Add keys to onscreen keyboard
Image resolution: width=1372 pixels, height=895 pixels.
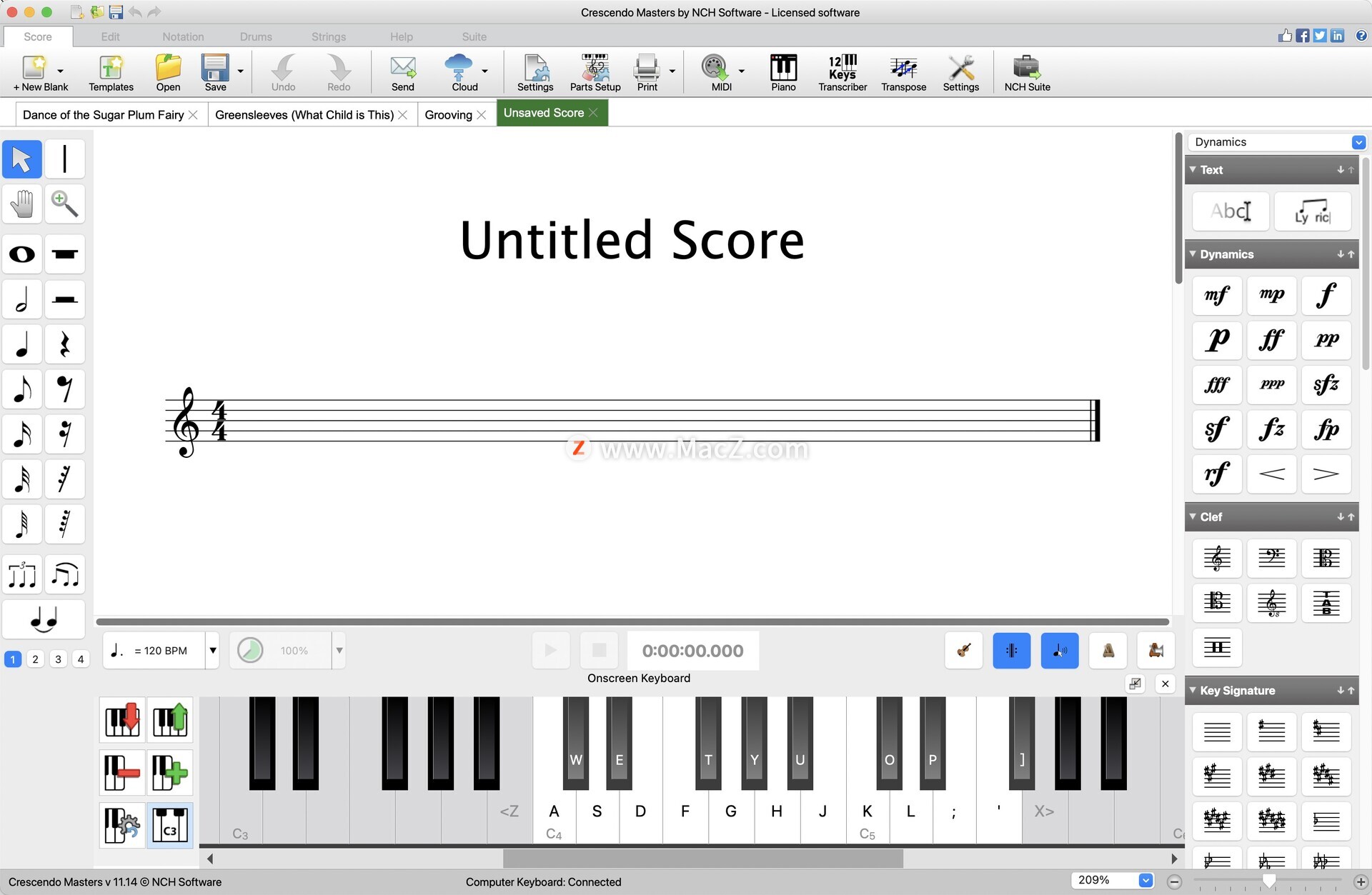tap(170, 772)
